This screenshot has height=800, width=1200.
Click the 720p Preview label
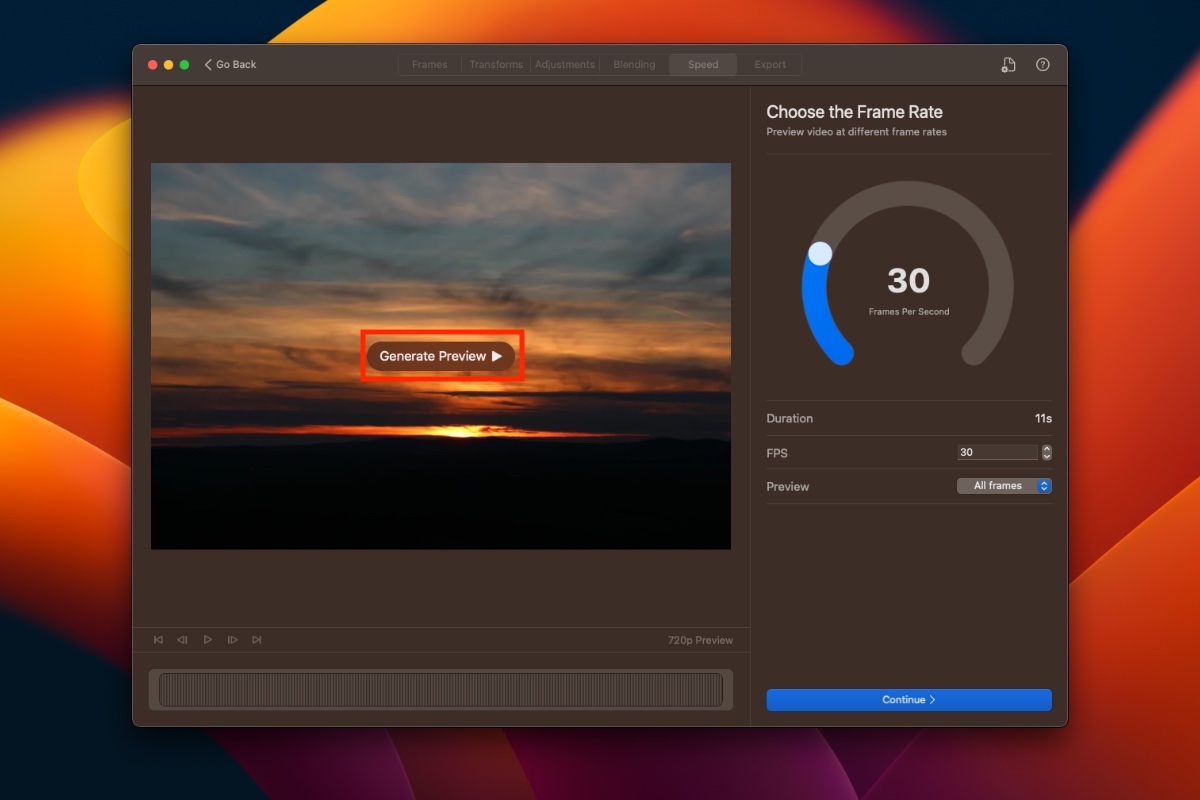coord(700,640)
